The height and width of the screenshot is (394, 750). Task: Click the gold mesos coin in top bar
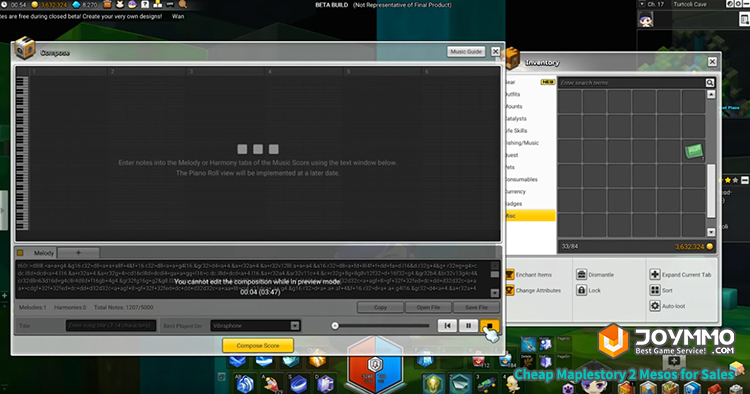click(x=34, y=5)
